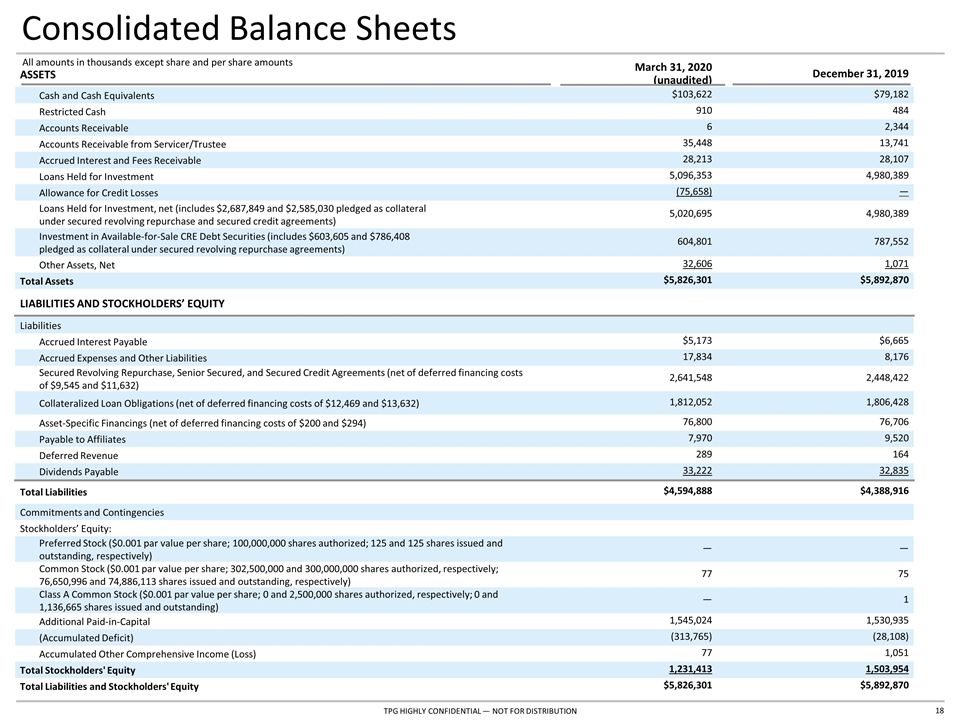This screenshot has width=960, height=720.
Task: Click the "Accrued Interest Payable" row label
Action: (93, 342)
